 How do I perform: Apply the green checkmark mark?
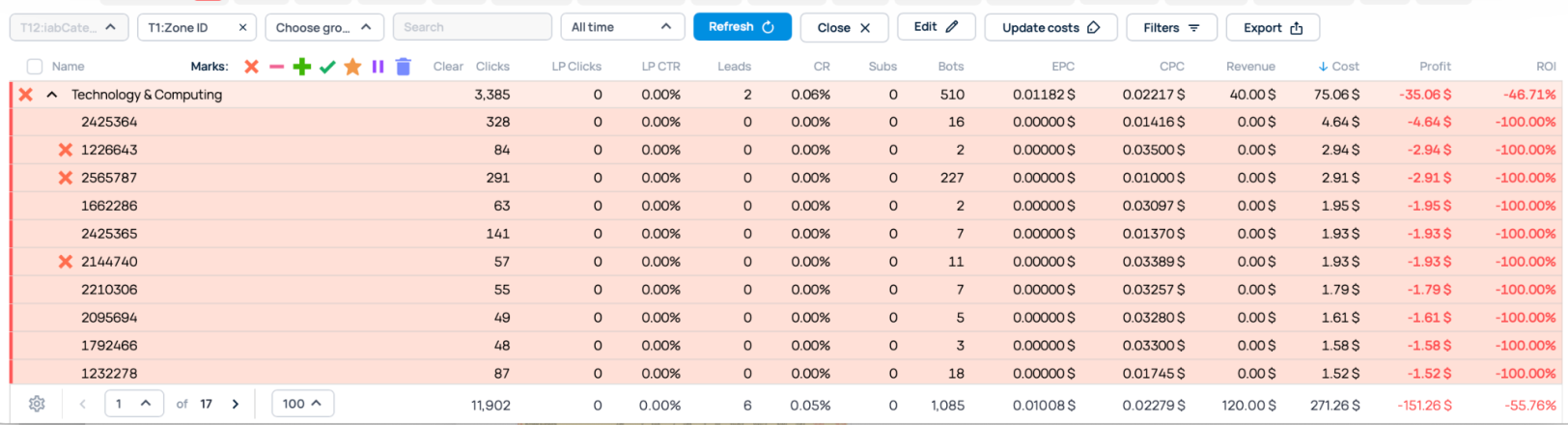tap(327, 67)
